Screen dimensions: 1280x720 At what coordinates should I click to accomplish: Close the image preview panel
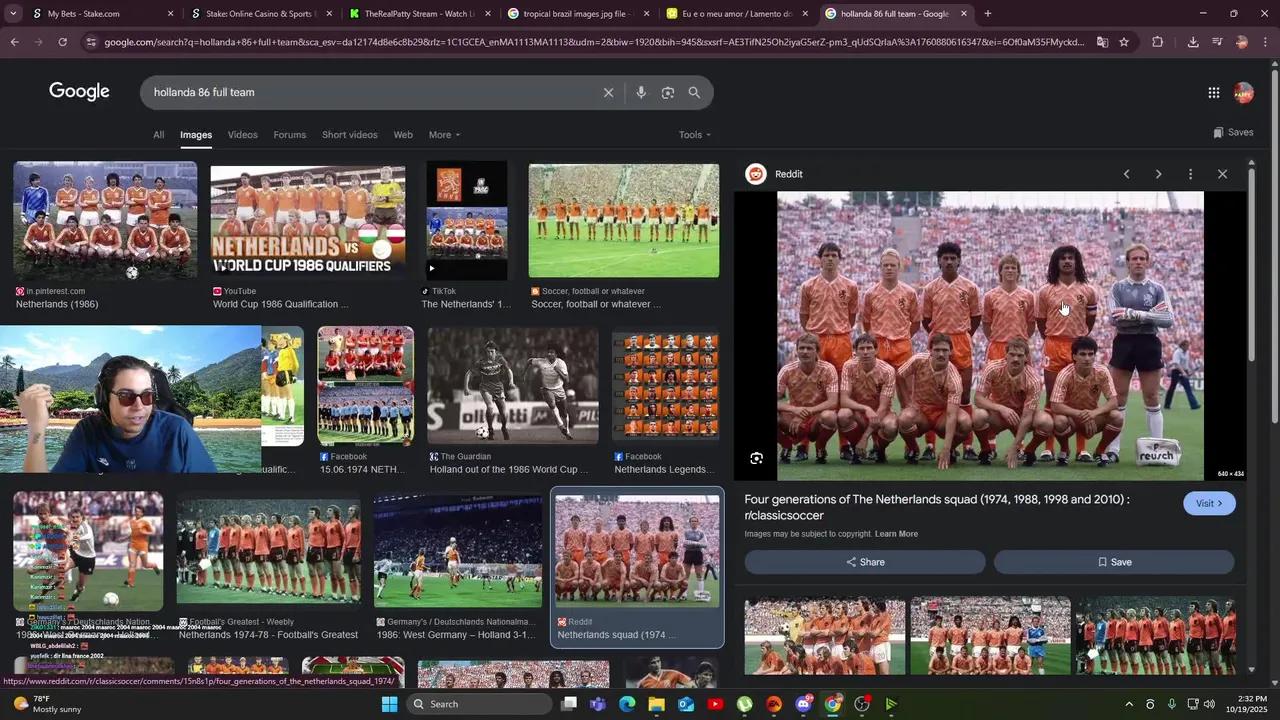1222,174
